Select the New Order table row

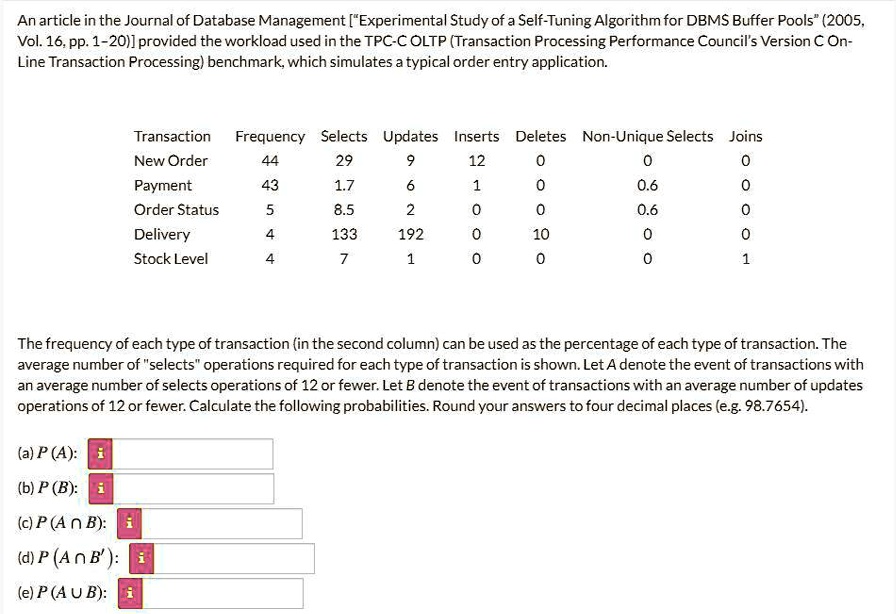[x=173, y=160]
